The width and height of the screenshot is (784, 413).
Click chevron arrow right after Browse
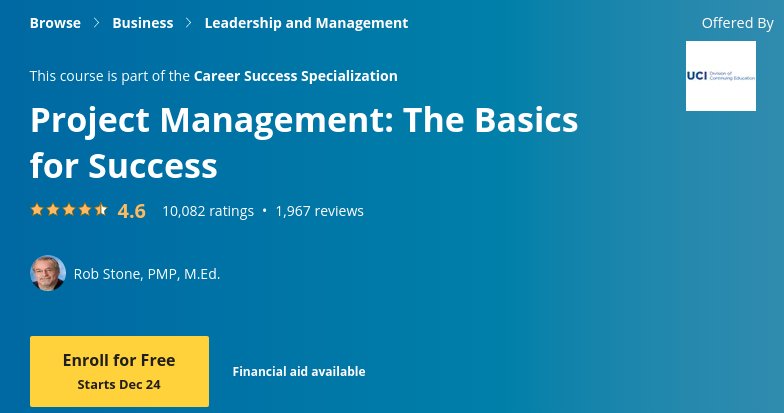point(97,23)
